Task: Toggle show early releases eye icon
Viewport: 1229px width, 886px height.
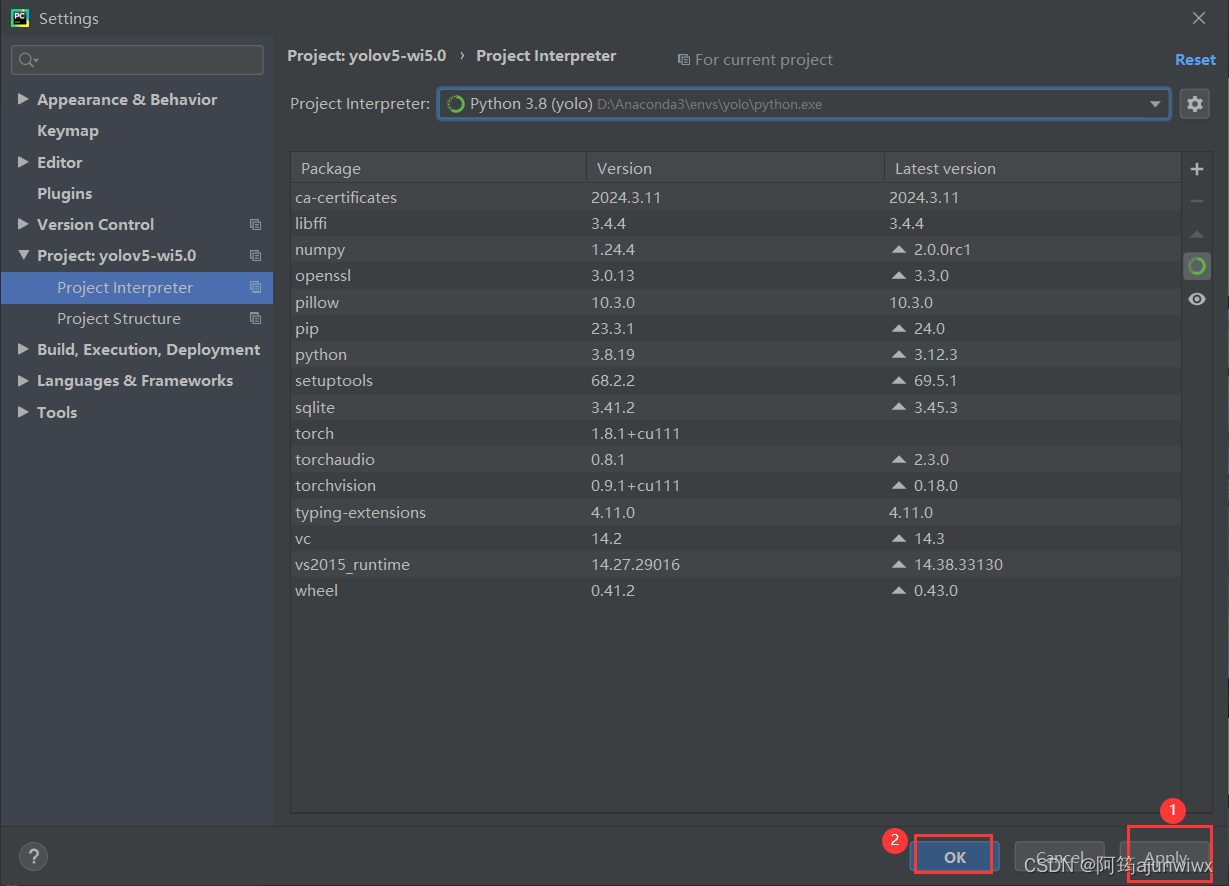Action: pos(1197,299)
